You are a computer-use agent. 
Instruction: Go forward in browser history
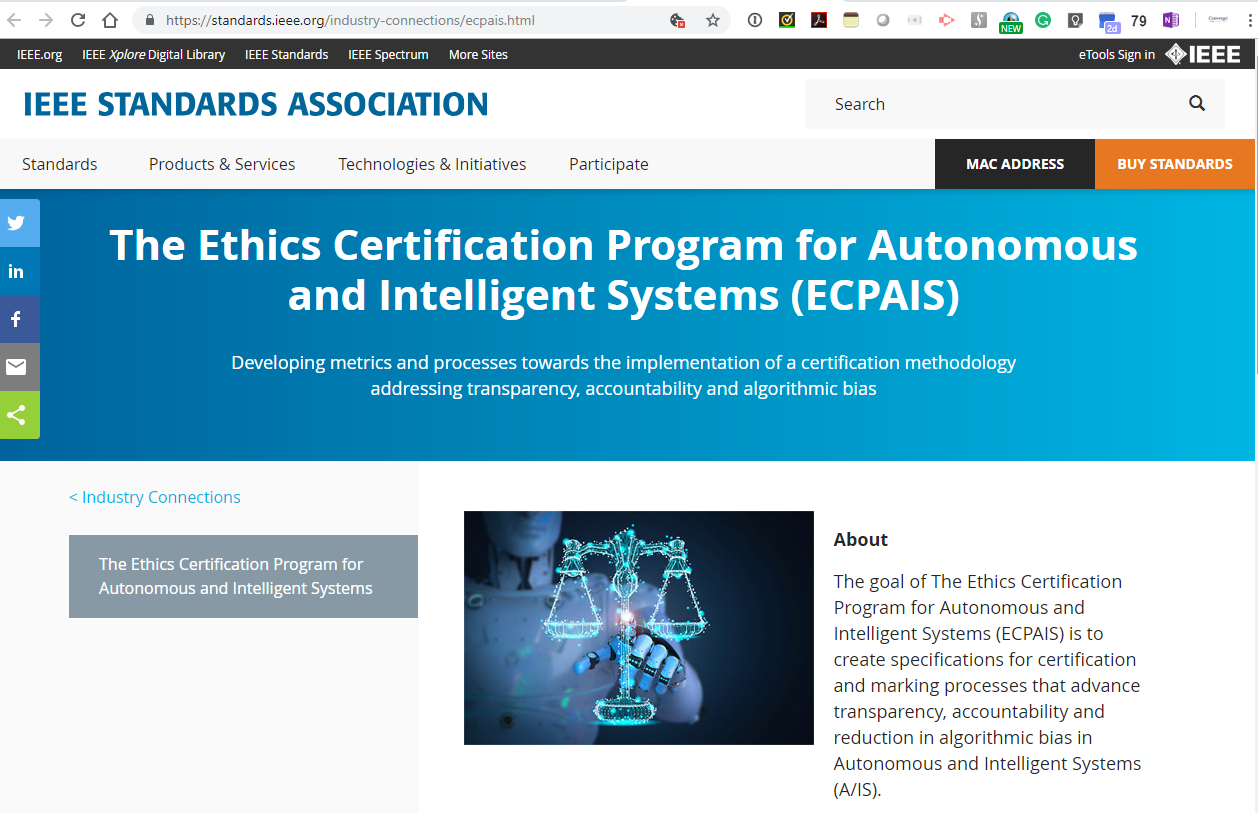click(x=46, y=20)
